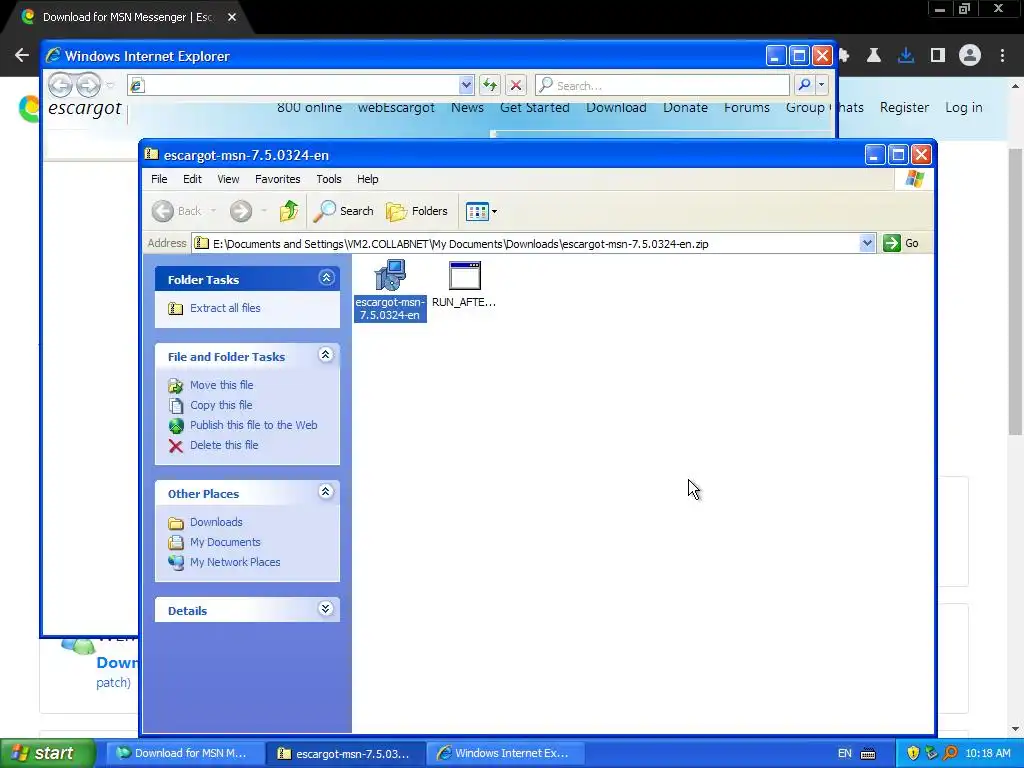This screenshot has height=768, width=1024.
Task: Click the taskbar on-screen keyboard icon
Action: click(x=868, y=754)
